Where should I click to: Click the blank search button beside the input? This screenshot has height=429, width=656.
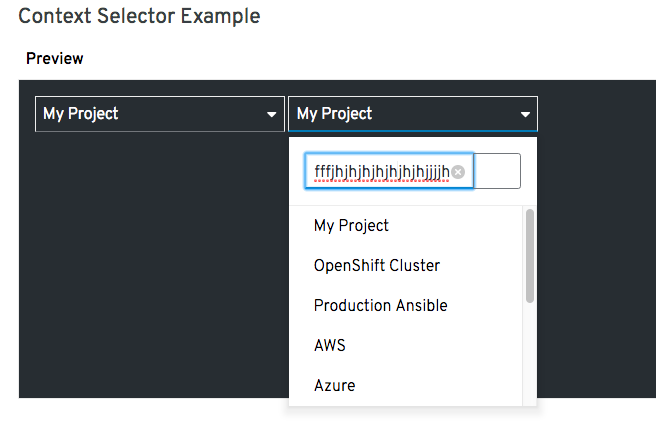(498, 171)
